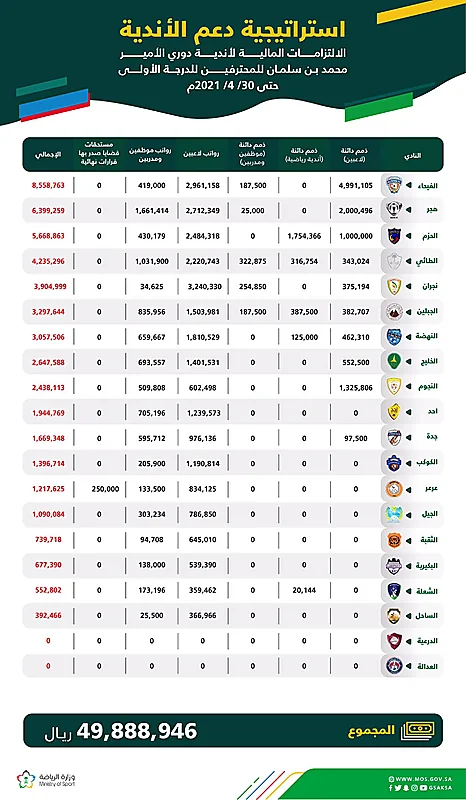466x800 pixels.
Task: Click the arrow beside النهضة club name
Action: [x=408, y=337]
